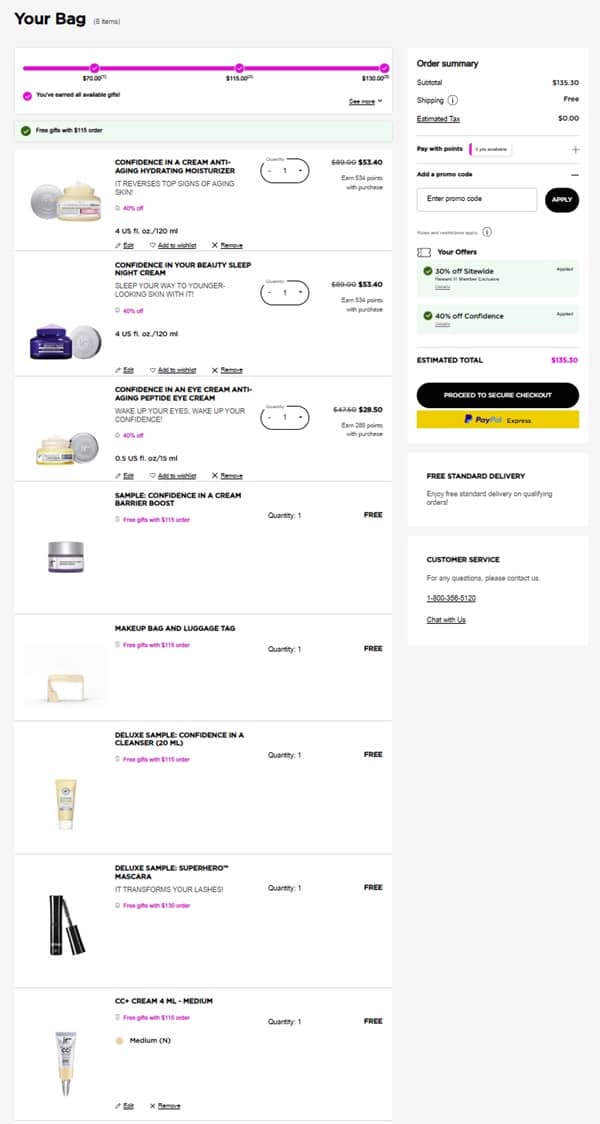Apply the entered promo code
Screen dimensions: 600x1124
tap(562, 200)
